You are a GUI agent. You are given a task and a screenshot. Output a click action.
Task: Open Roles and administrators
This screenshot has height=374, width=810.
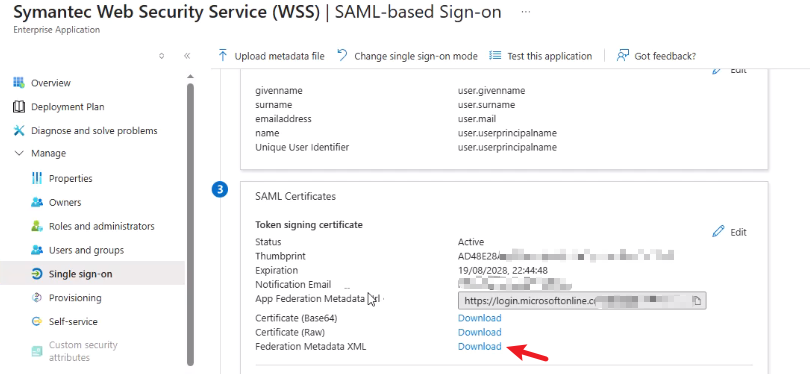pos(102,226)
